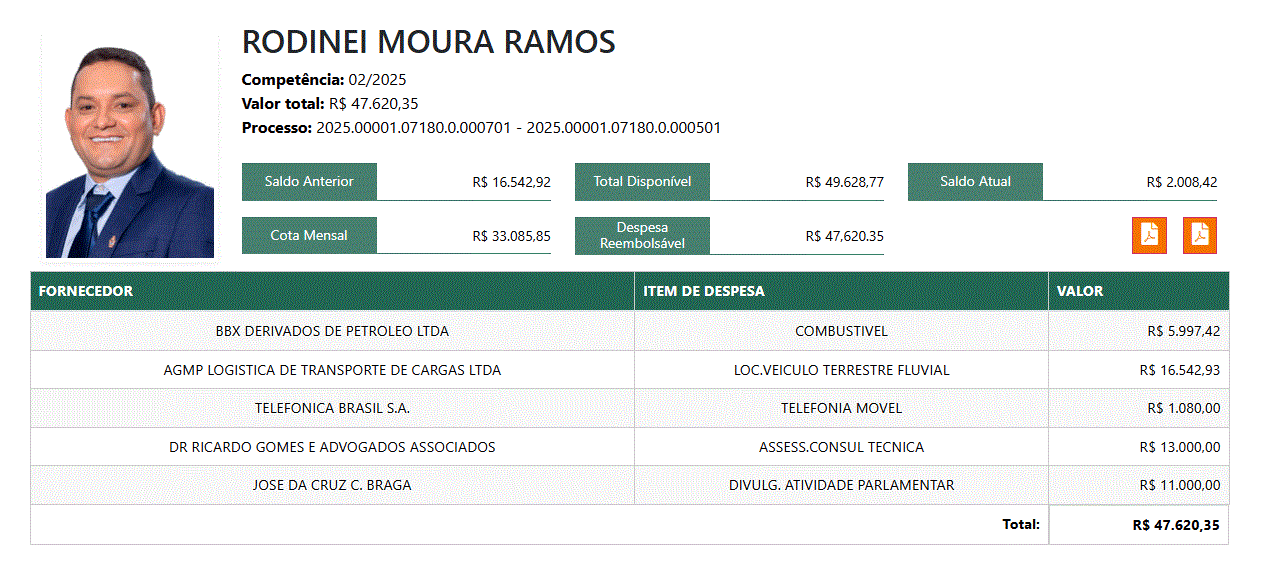Click the Total Disponível label

pyautogui.click(x=642, y=182)
